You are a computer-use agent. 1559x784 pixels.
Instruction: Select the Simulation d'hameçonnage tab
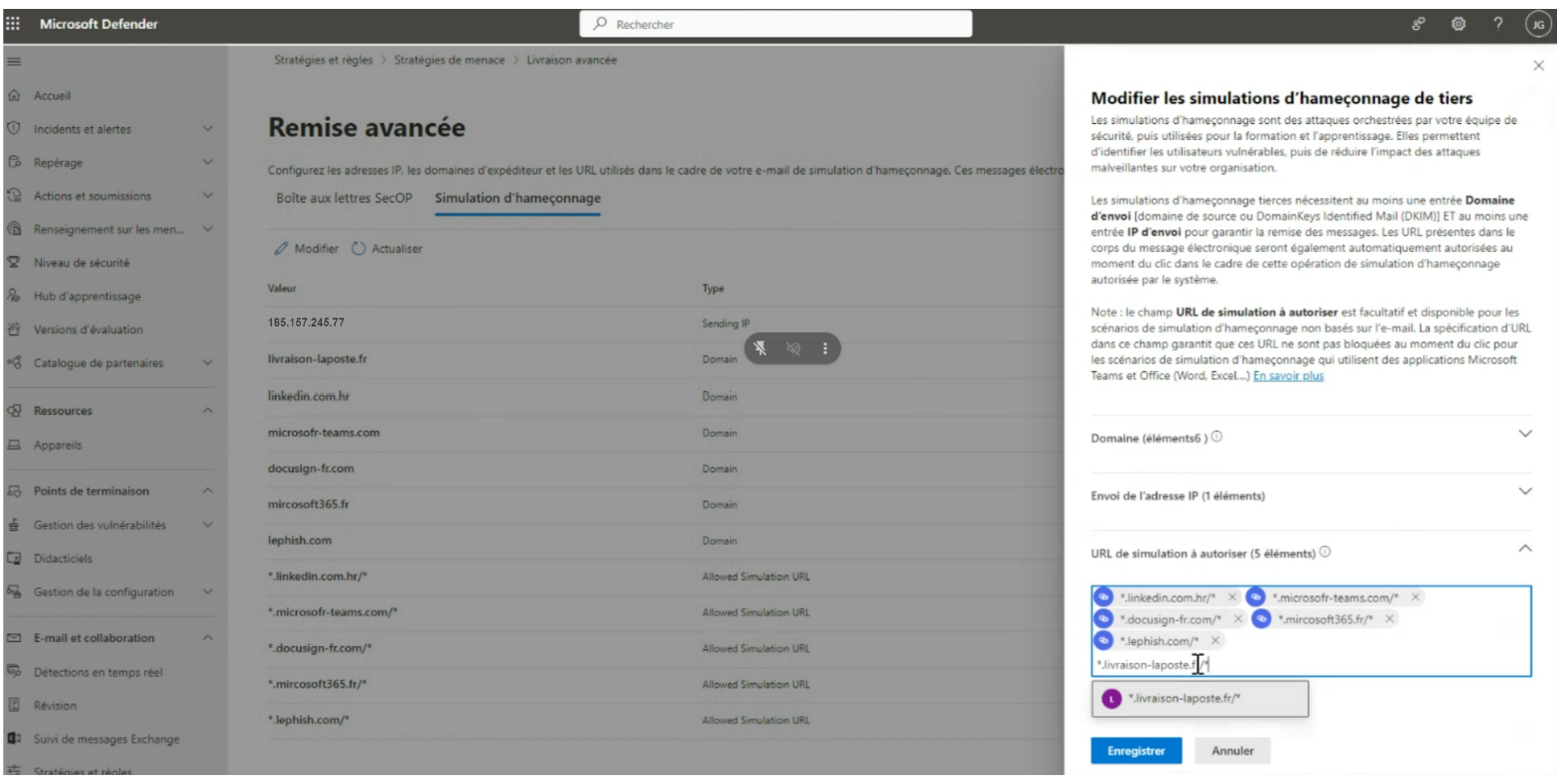coord(517,197)
